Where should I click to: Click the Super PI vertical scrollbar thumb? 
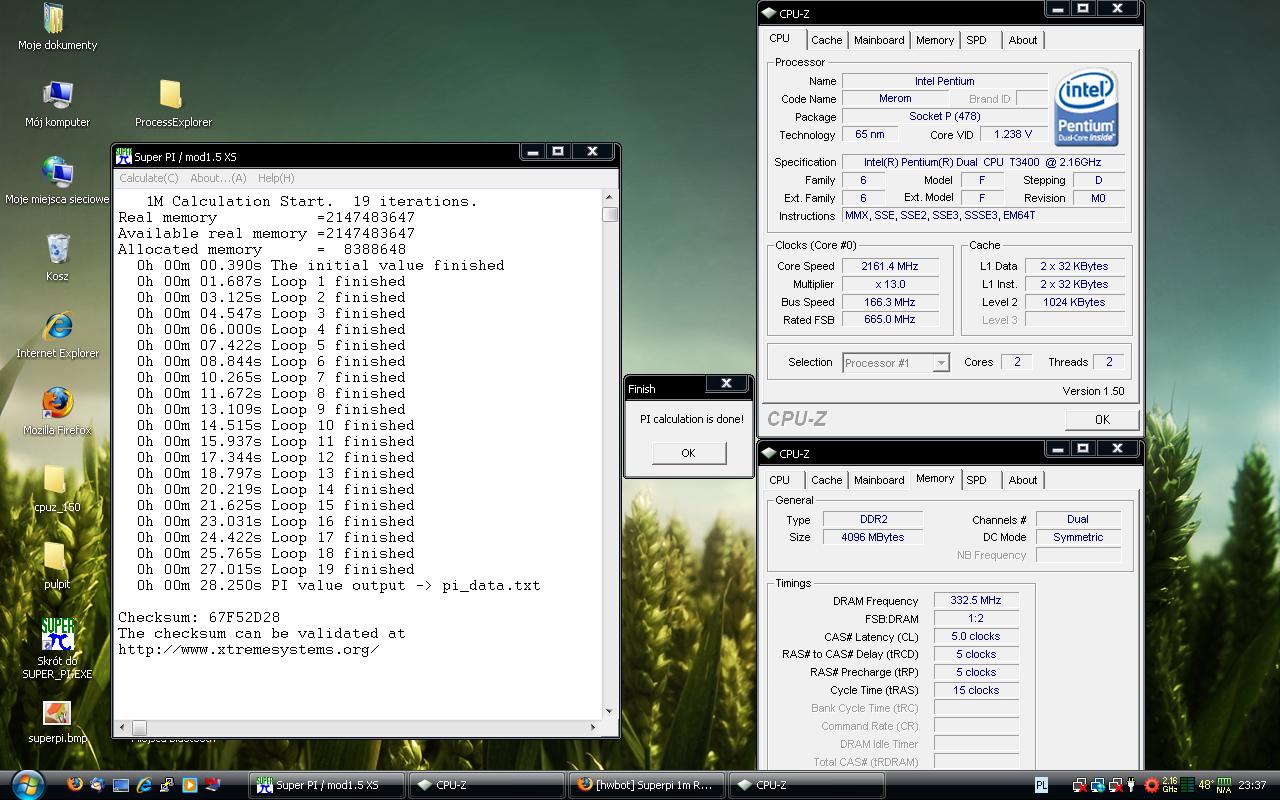[610, 214]
